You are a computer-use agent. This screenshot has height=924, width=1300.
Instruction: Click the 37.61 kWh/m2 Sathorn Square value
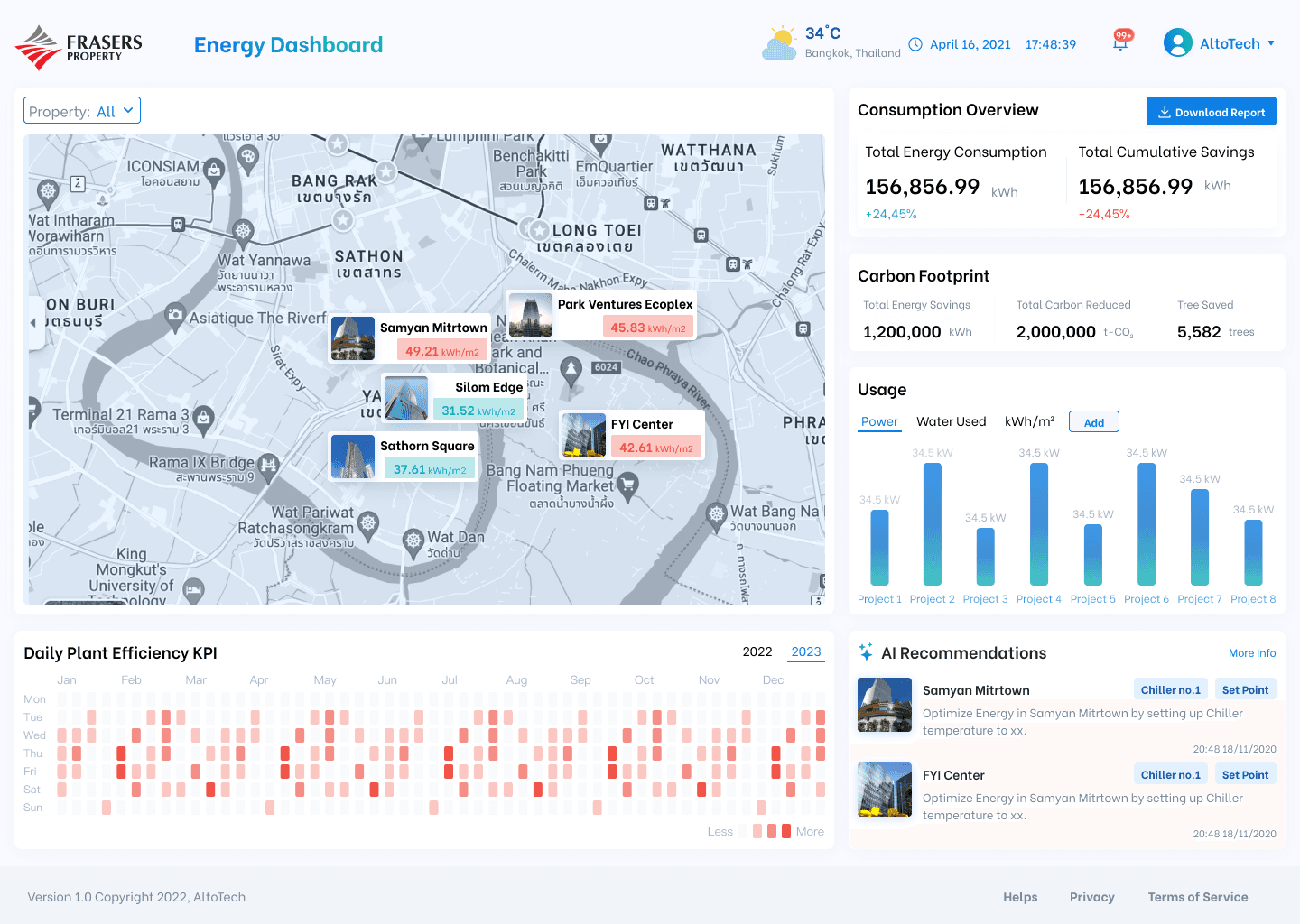(430, 469)
